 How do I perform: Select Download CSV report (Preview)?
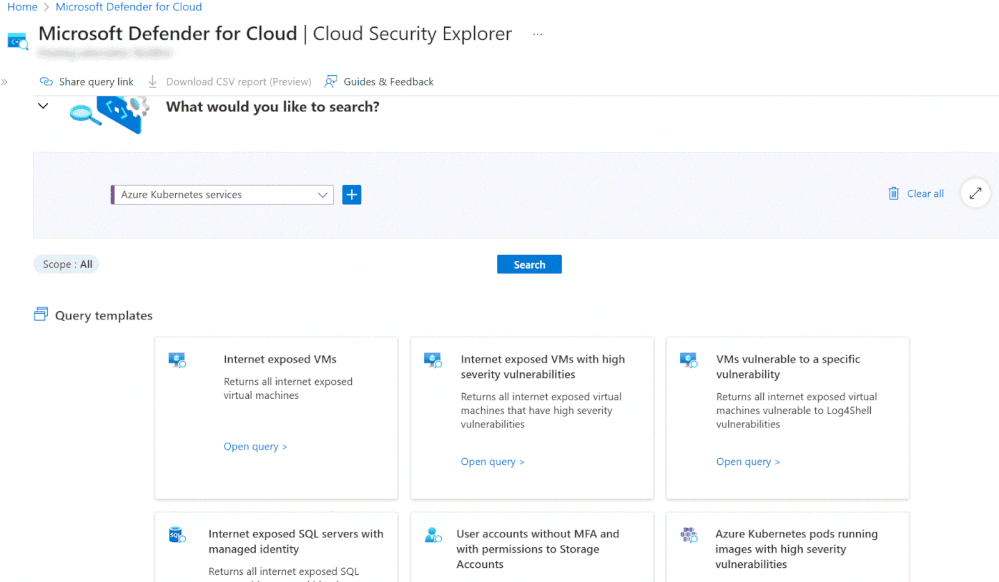(x=238, y=82)
